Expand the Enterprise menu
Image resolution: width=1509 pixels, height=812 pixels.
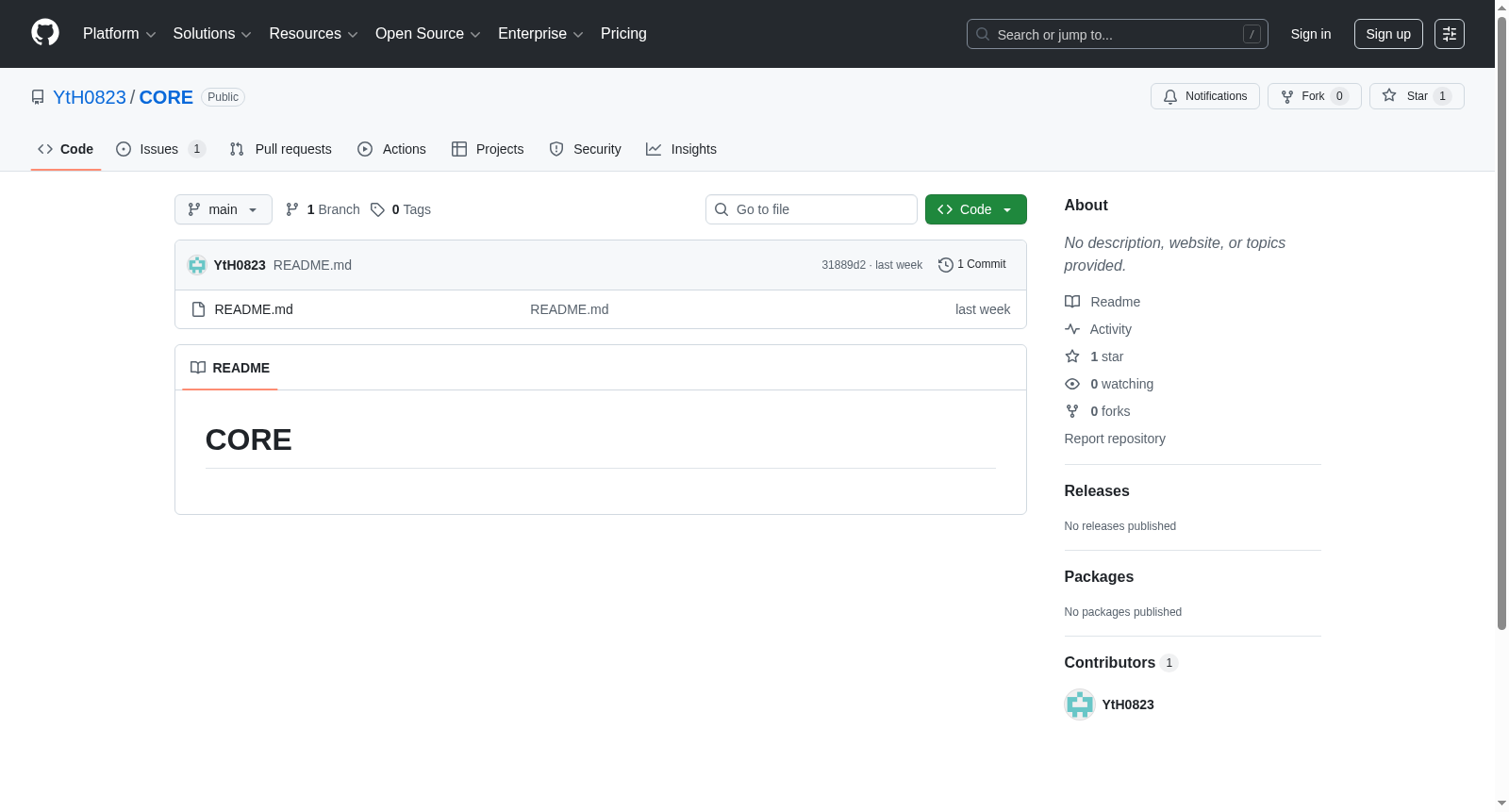click(x=540, y=34)
